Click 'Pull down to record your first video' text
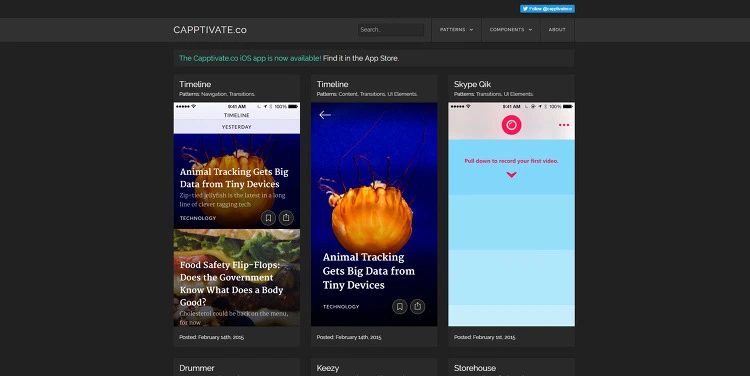750x376 pixels. point(511,161)
